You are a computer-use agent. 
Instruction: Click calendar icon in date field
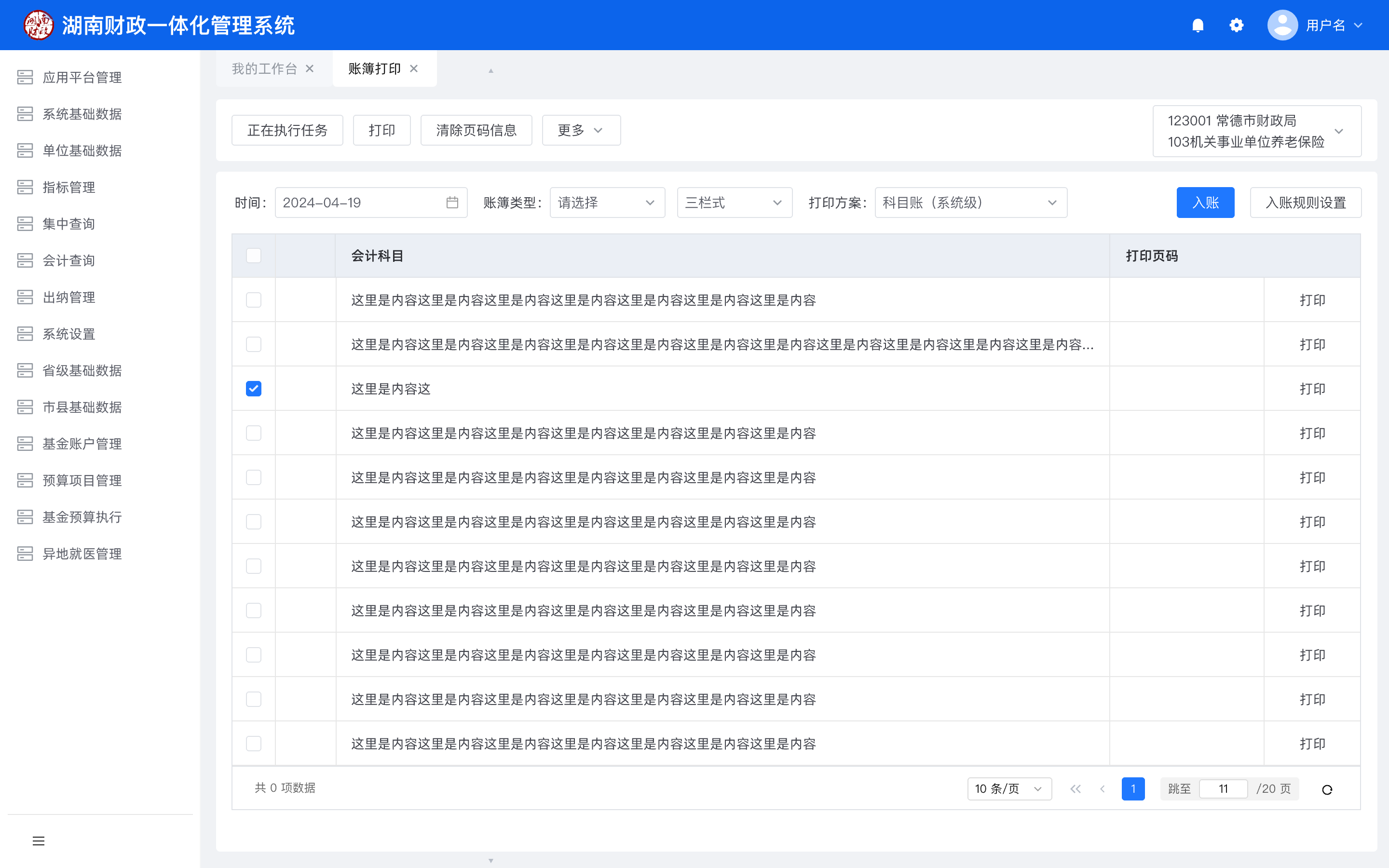pos(452,203)
